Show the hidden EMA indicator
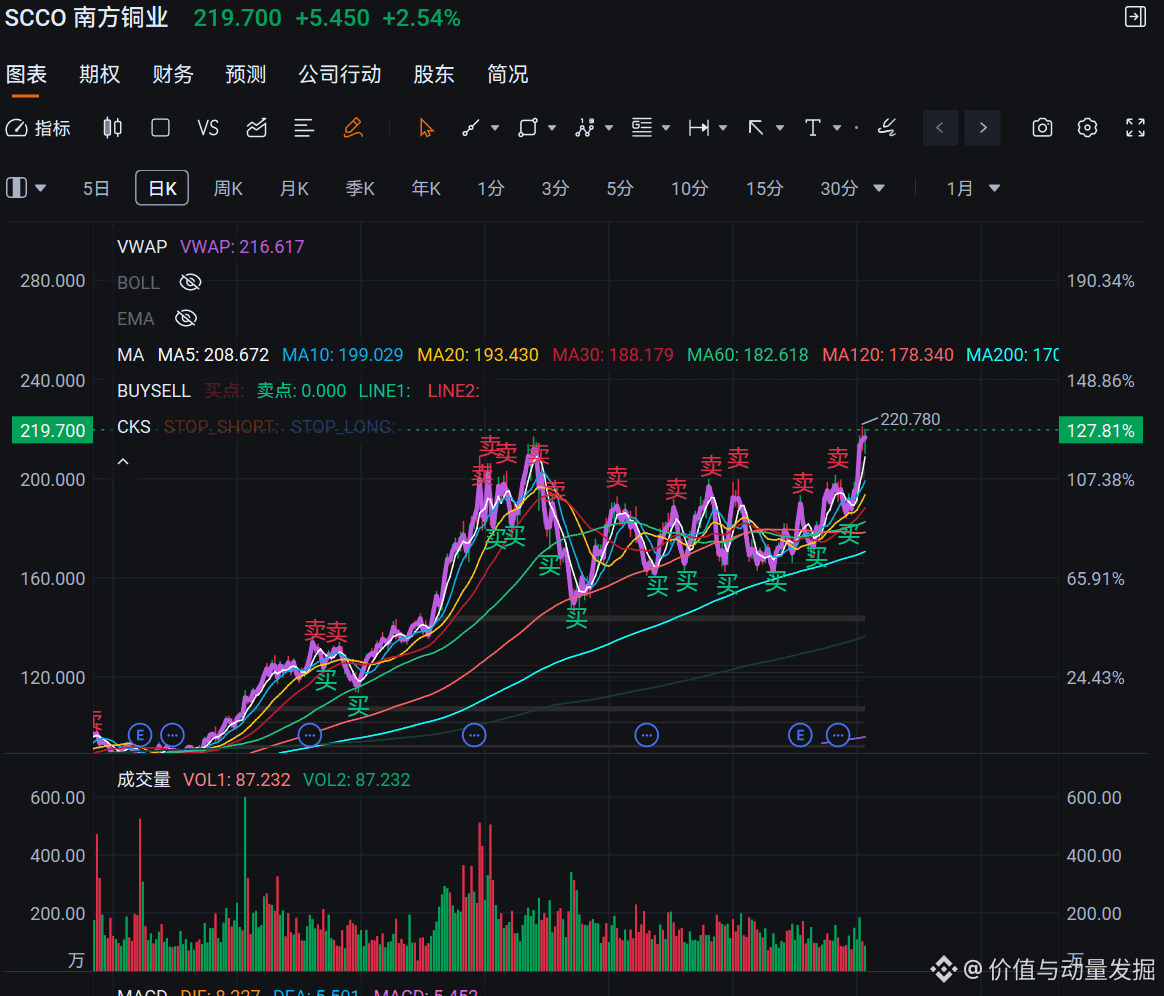This screenshot has width=1164, height=996. tap(186, 318)
